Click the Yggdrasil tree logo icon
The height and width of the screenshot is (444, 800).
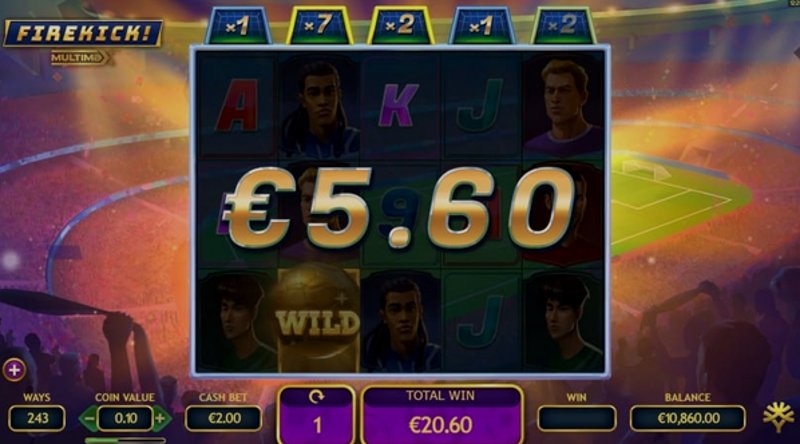(778, 416)
